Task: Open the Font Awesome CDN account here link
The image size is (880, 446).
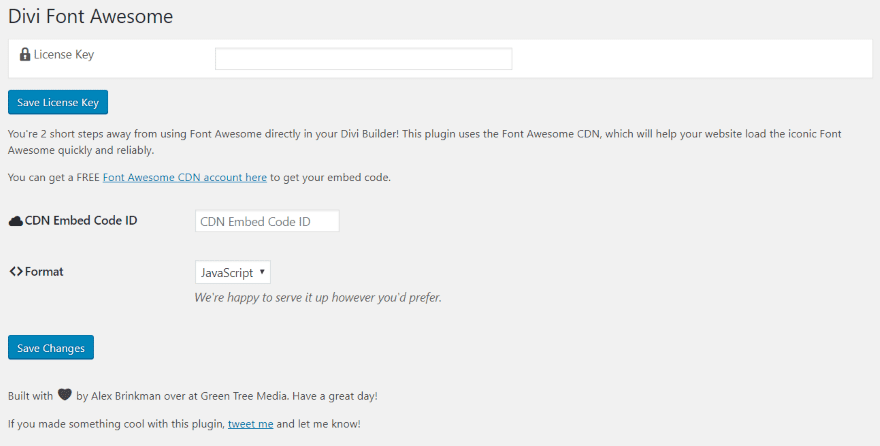Action: [x=184, y=177]
